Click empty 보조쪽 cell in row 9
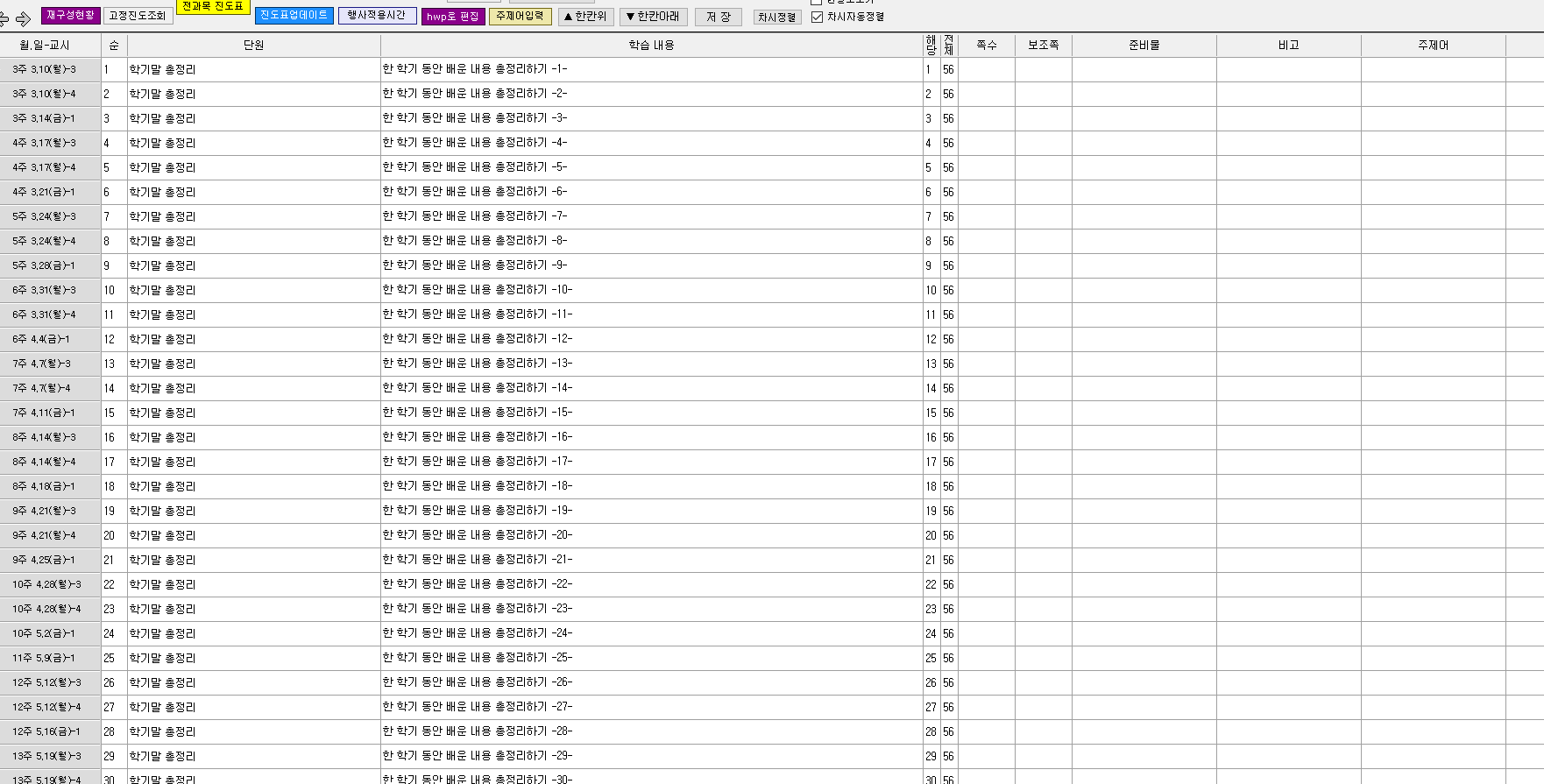 (1044, 265)
